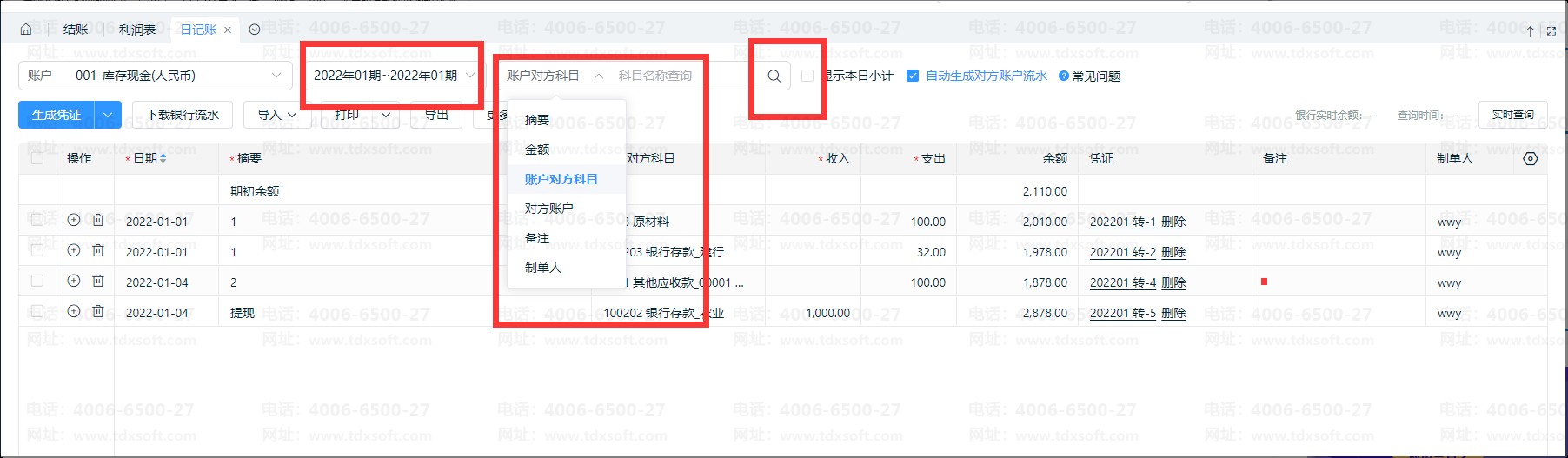Toggle select-all checkbox in table header
This screenshot has width=1568, height=458.
pos(37,158)
